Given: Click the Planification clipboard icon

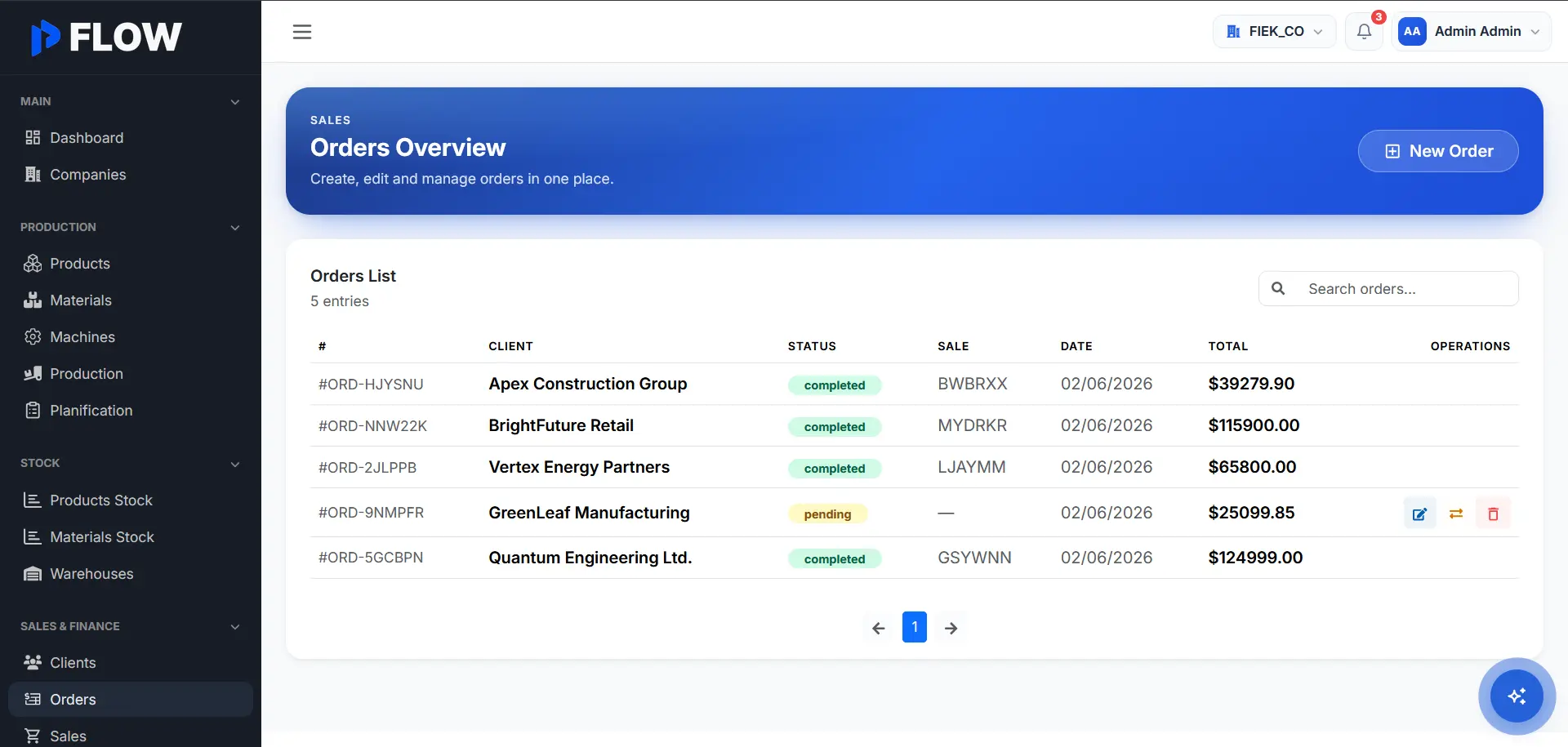Looking at the screenshot, I should [x=33, y=410].
